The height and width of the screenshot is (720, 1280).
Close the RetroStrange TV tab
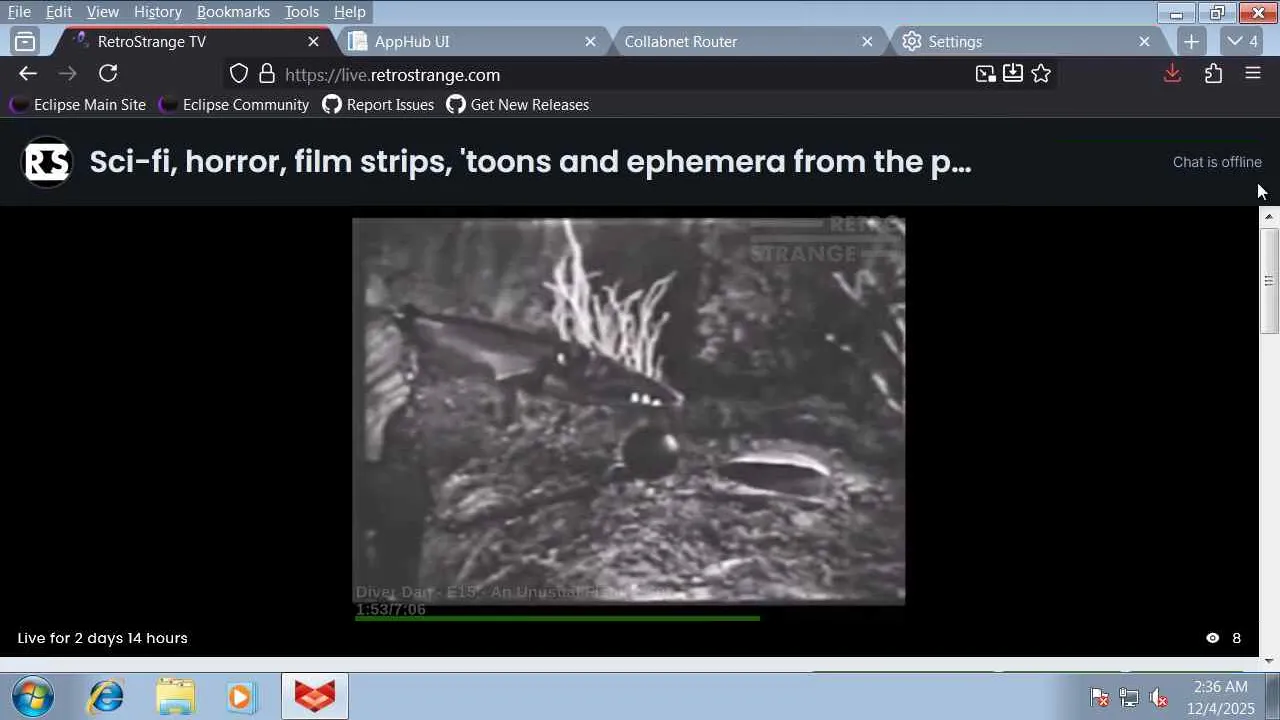[x=313, y=41]
